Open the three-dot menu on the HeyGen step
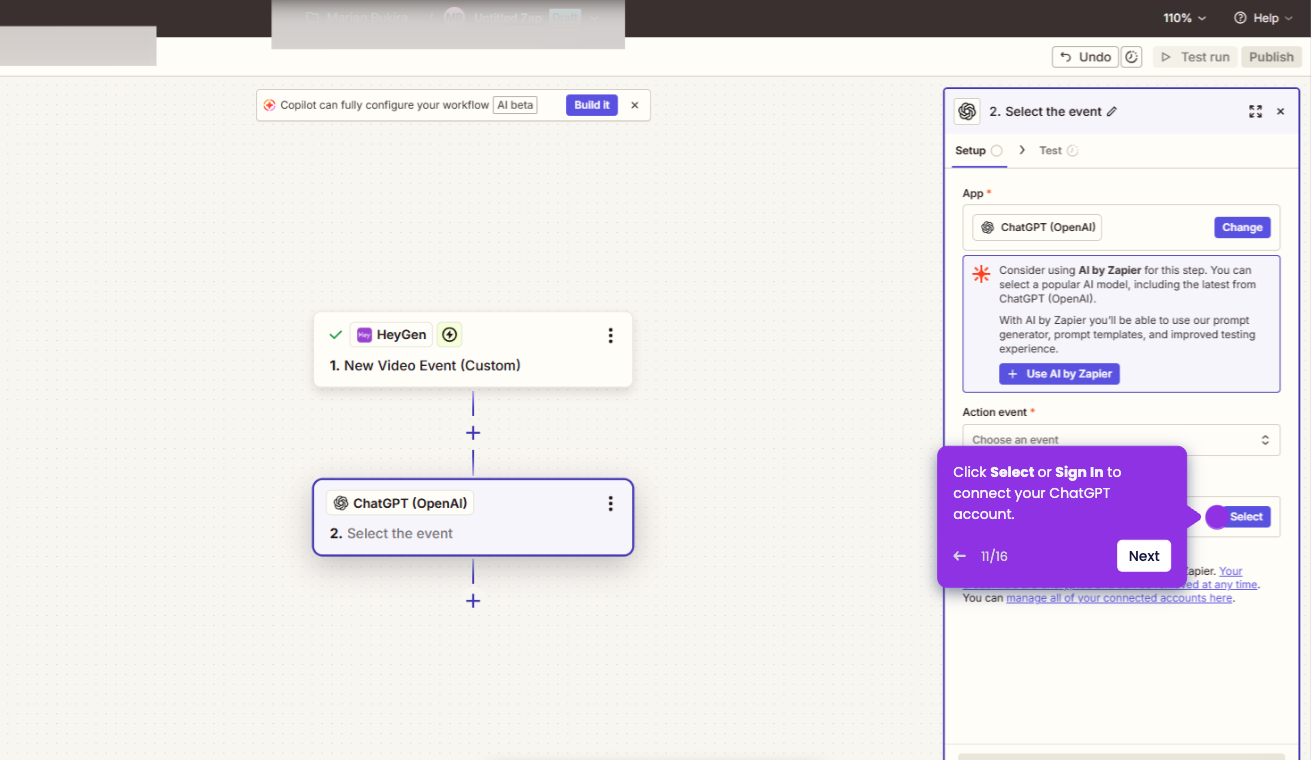Viewport: 1311px width, 760px height. click(x=610, y=336)
